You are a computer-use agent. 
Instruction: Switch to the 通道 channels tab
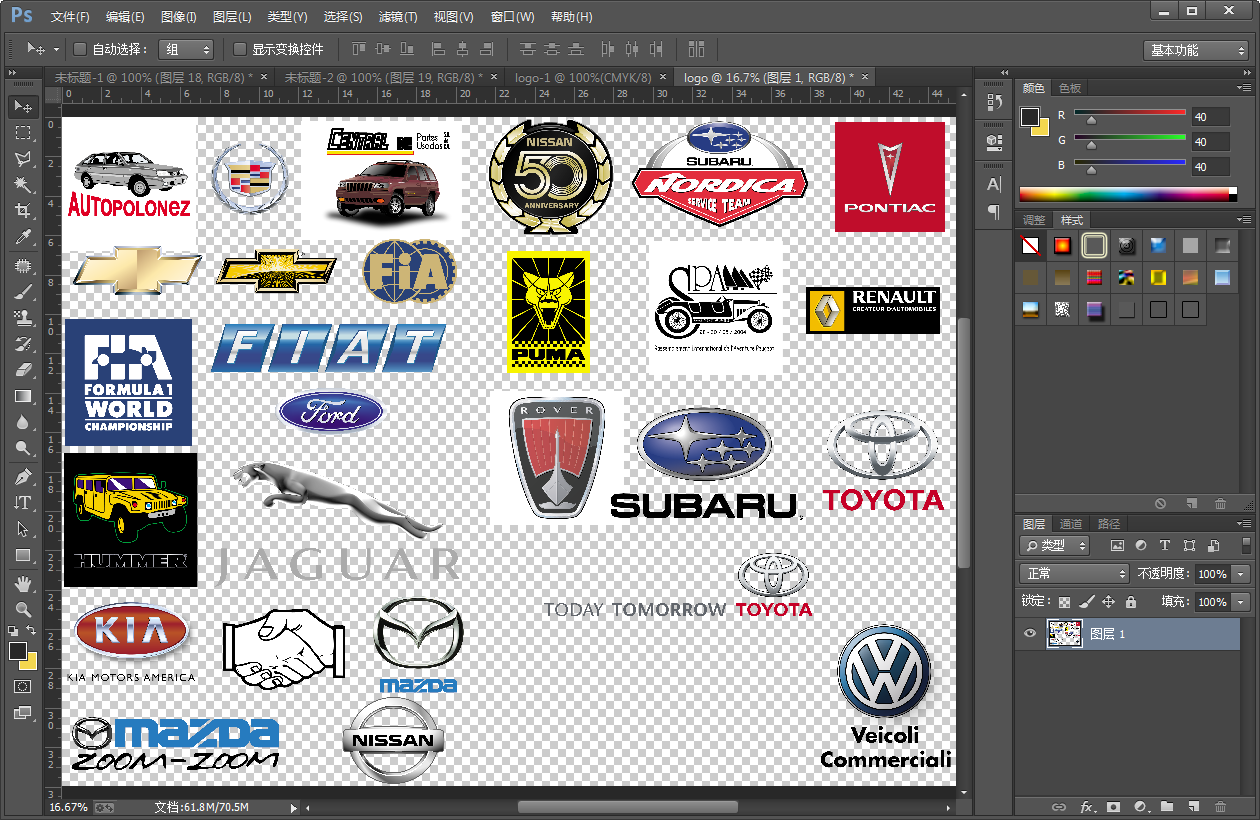(1071, 524)
